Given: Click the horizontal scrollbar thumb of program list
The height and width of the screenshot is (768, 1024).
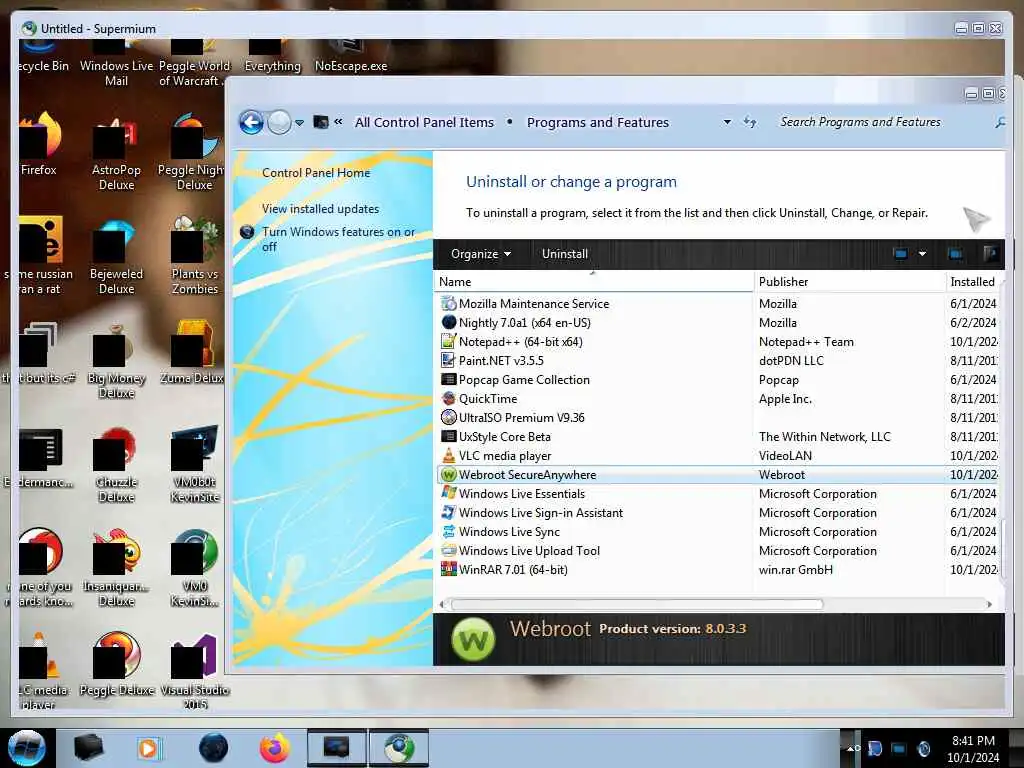Looking at the screenshot, I should 637,604.
